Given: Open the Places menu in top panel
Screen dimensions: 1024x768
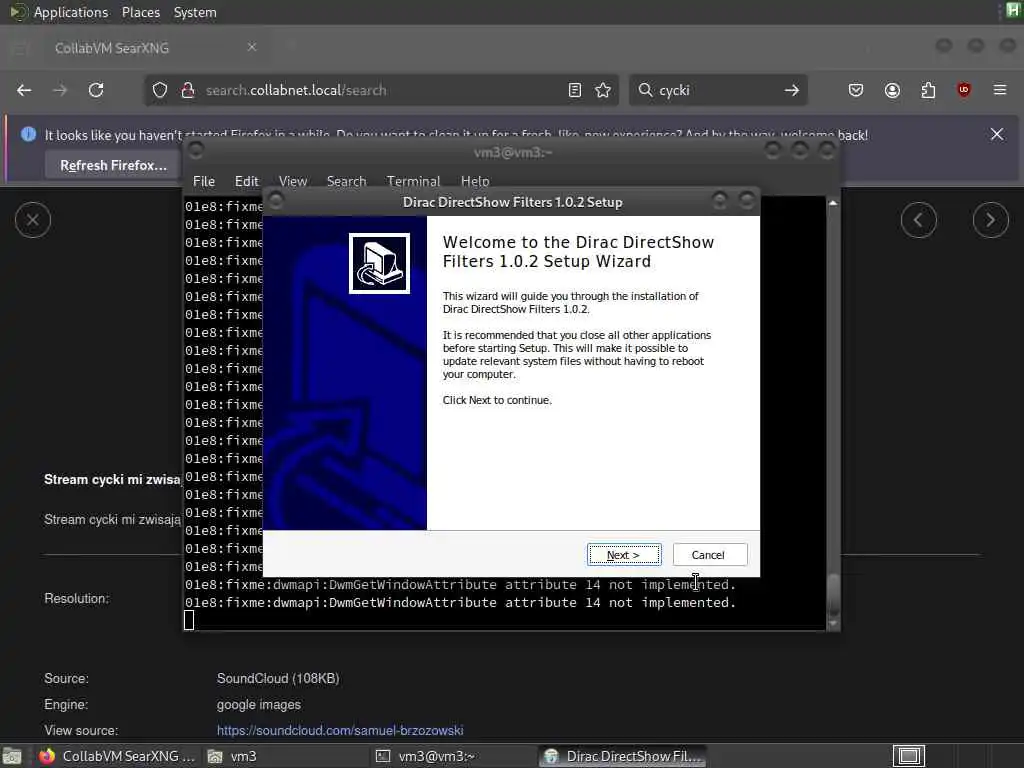Looking at the screenshot, I should [141, 12].
